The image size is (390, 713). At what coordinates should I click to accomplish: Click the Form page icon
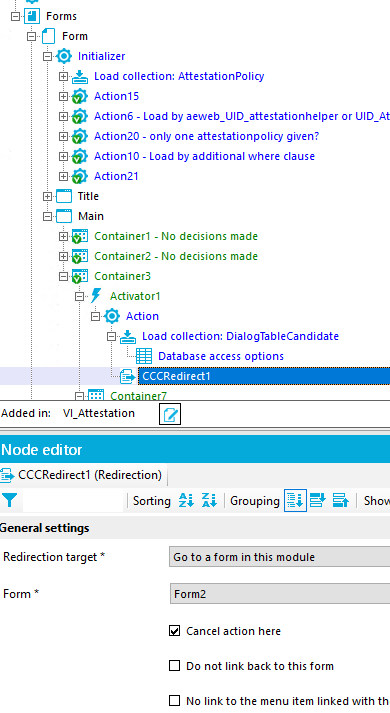[x=48, y=36]
